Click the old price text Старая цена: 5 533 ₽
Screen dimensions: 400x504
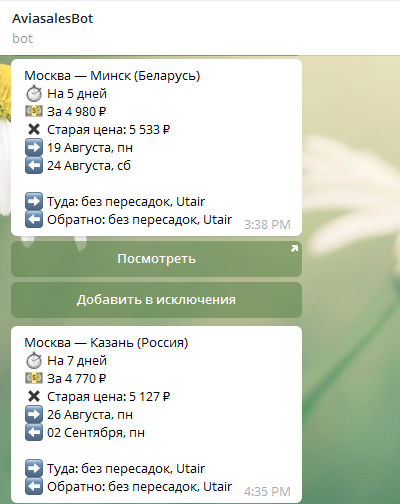(109, 130)
